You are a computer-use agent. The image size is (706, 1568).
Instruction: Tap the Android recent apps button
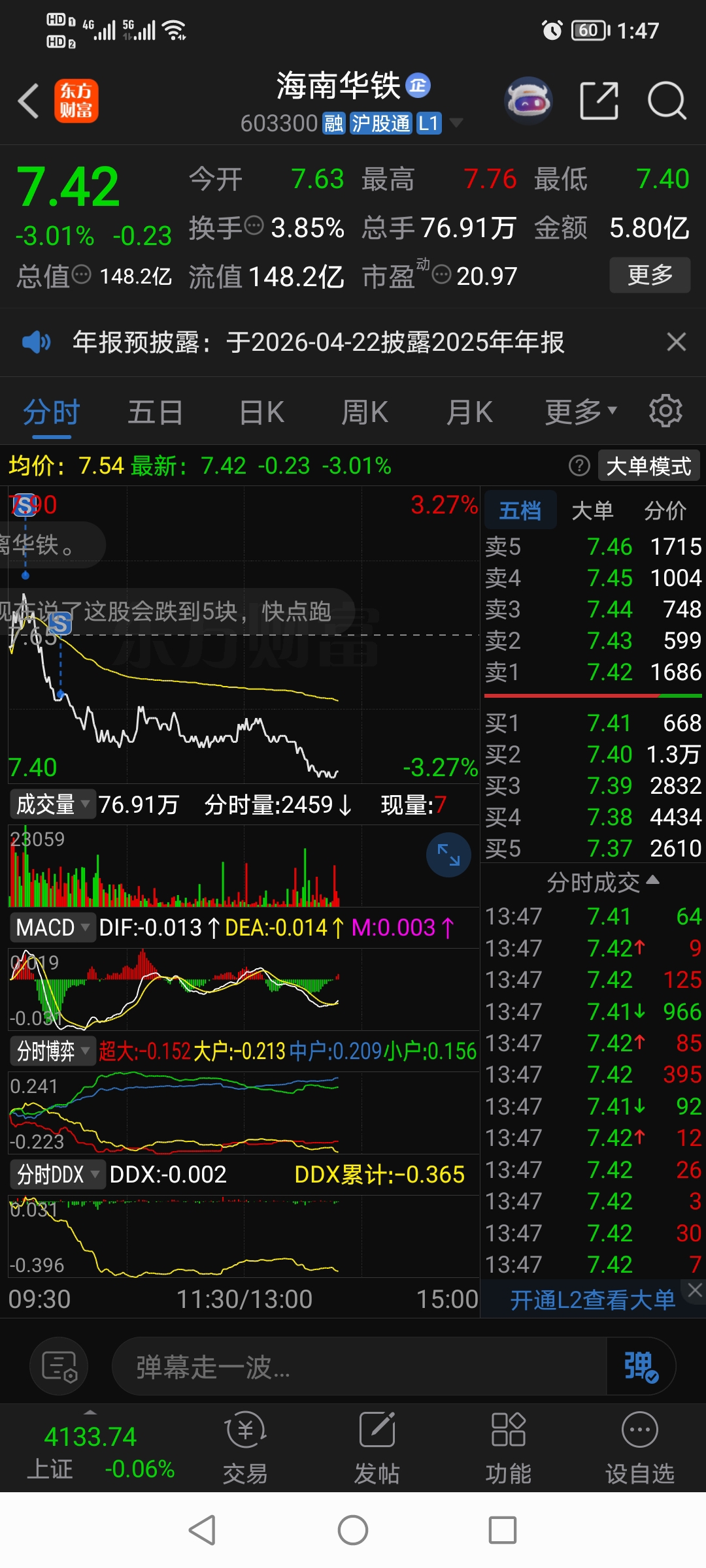pos(503,1530)
